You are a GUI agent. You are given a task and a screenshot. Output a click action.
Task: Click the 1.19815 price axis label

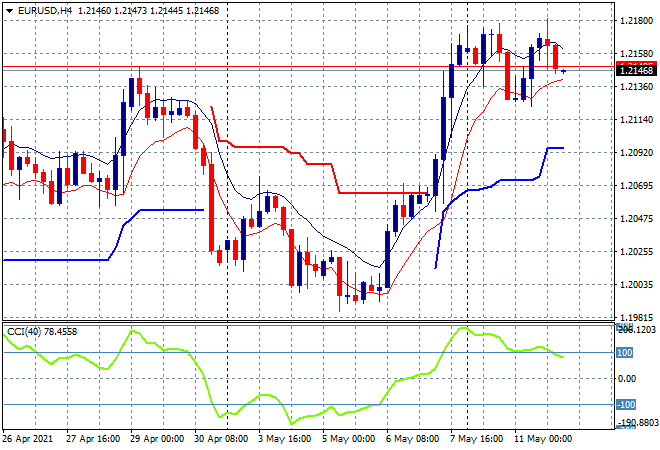636,317
